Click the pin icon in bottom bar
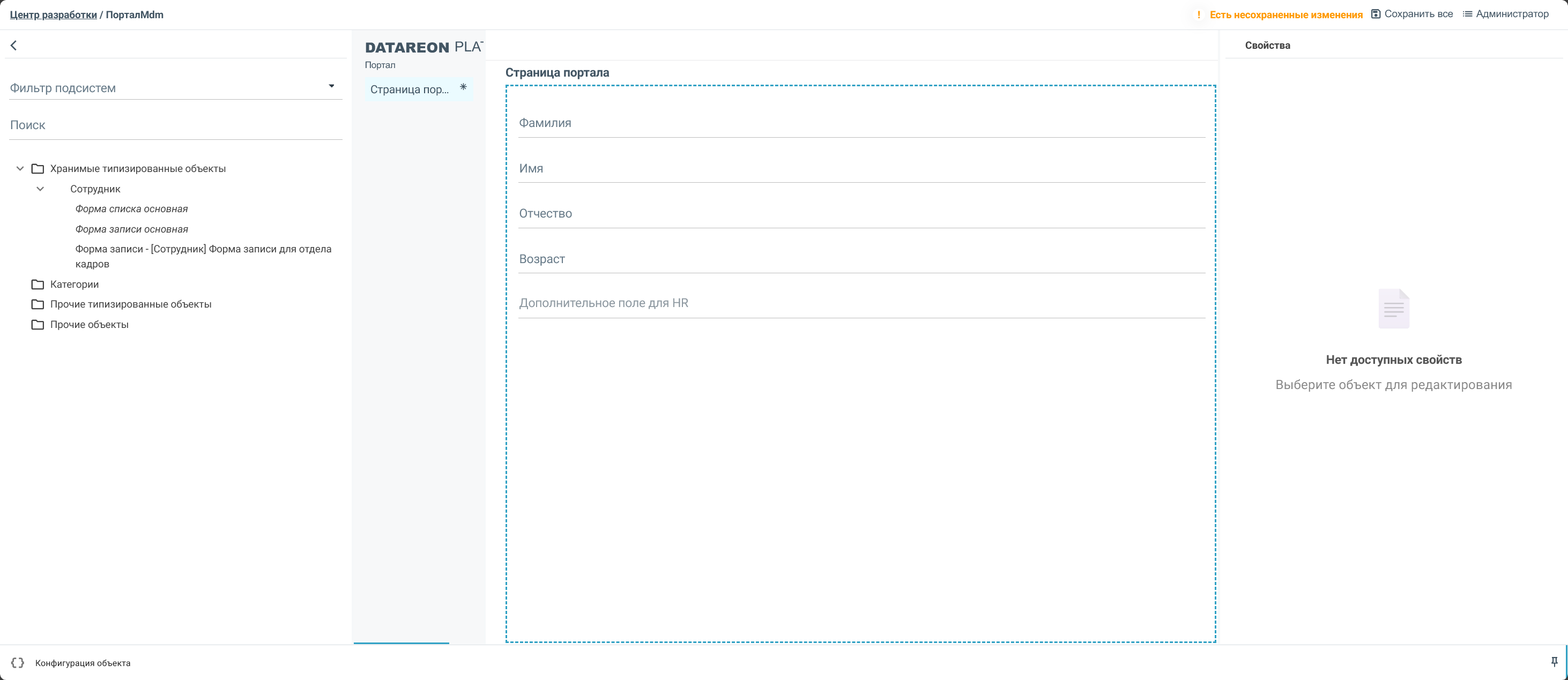The image size is (1568, 680). (1554, 662)
